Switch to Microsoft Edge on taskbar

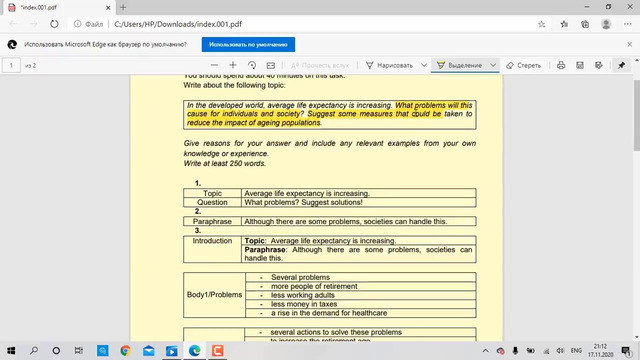(x=194, y=351)
